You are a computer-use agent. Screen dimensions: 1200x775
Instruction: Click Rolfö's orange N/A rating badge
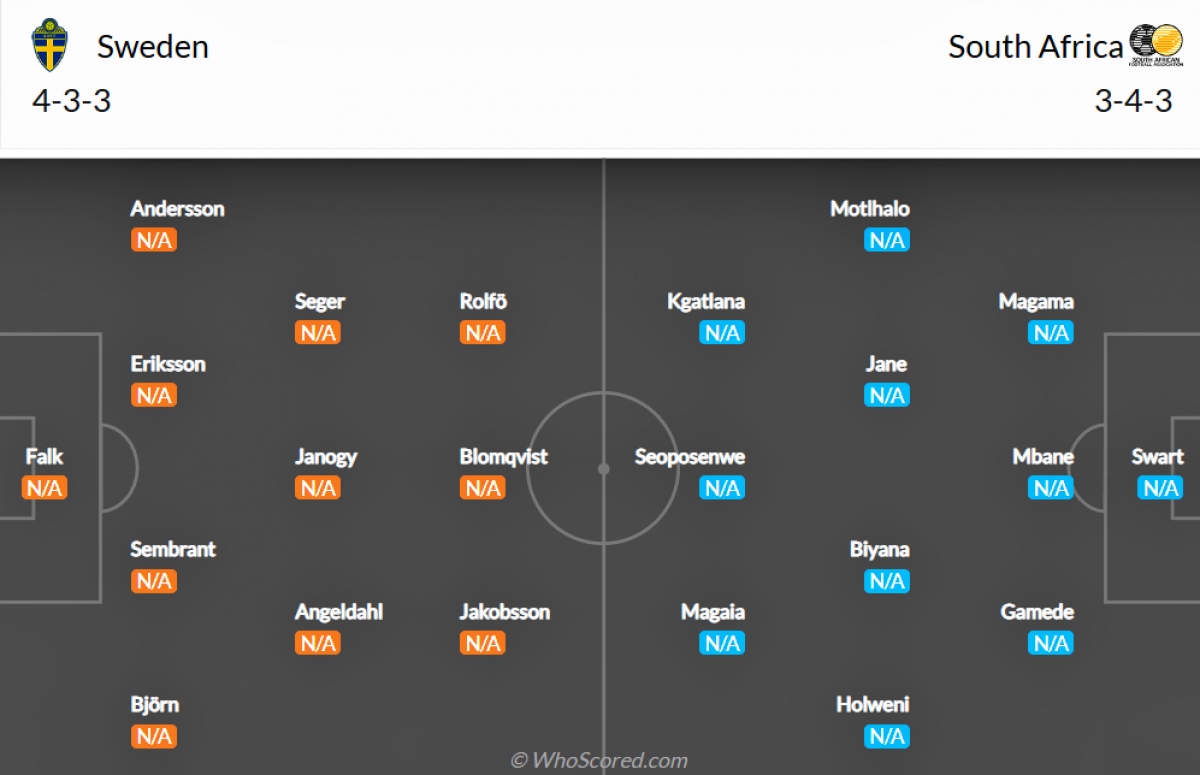483,333
